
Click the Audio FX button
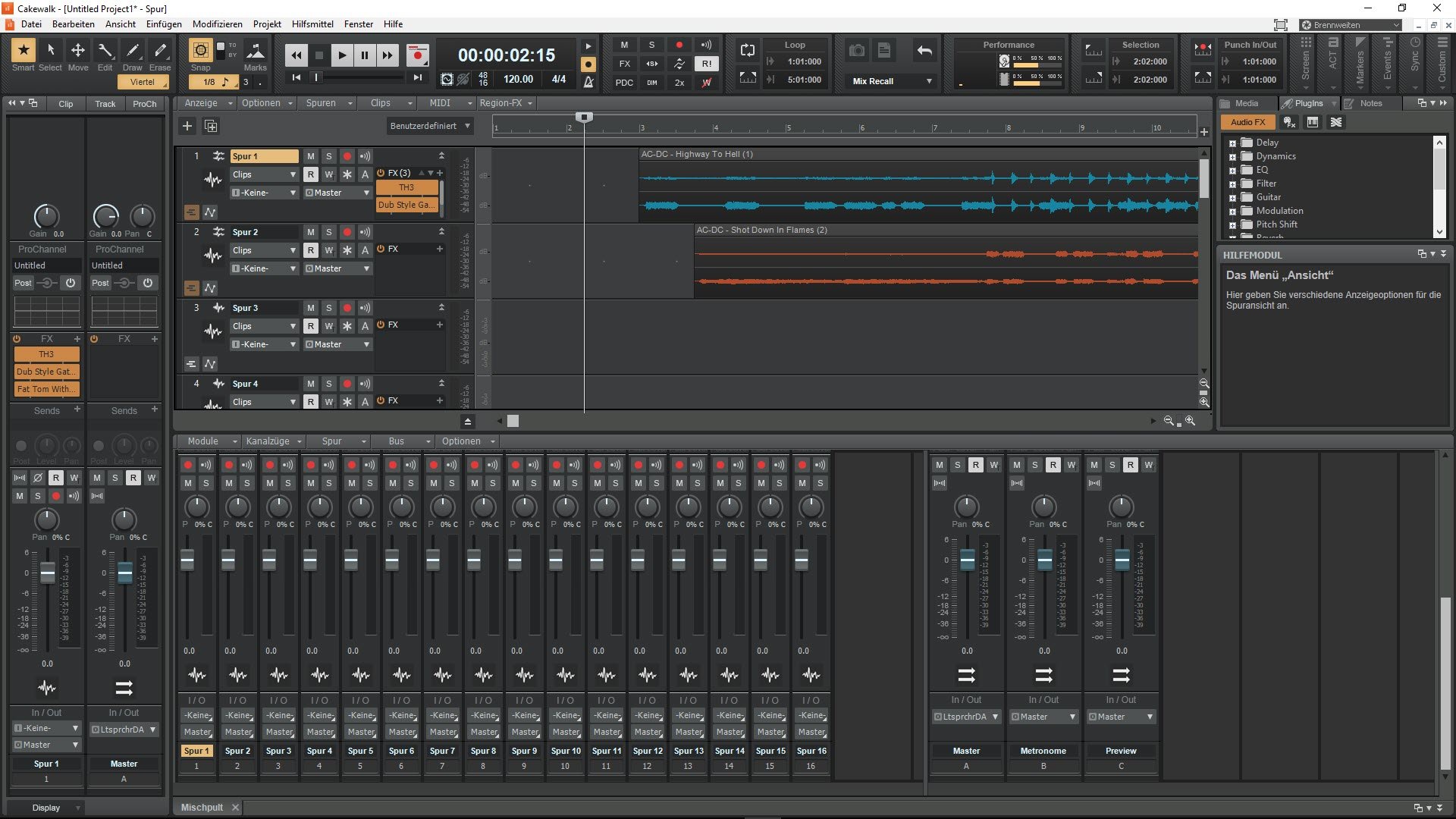[x=1247, y=122]
